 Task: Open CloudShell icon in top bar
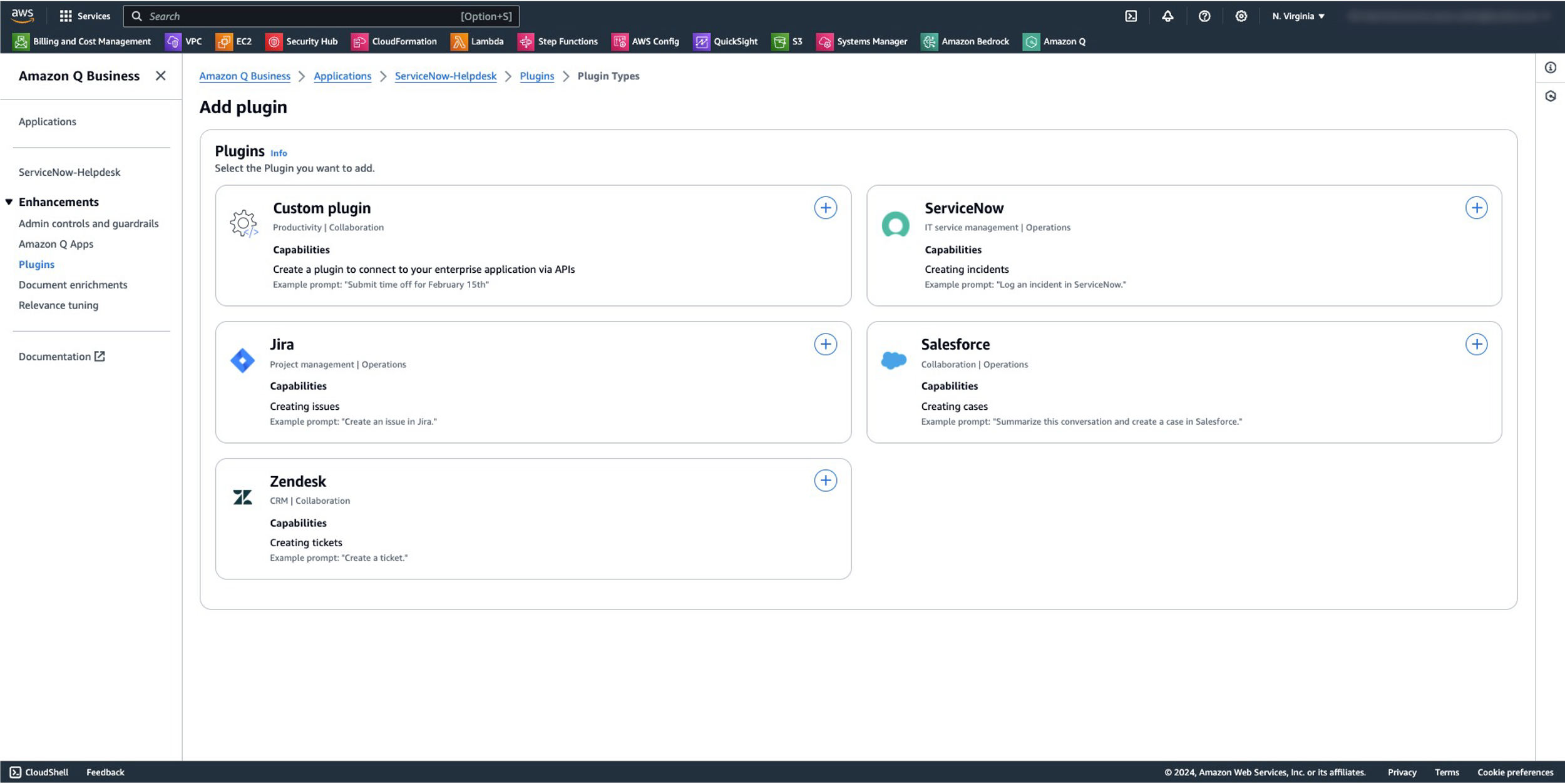pyautogui.click(x=1131, y=16)
